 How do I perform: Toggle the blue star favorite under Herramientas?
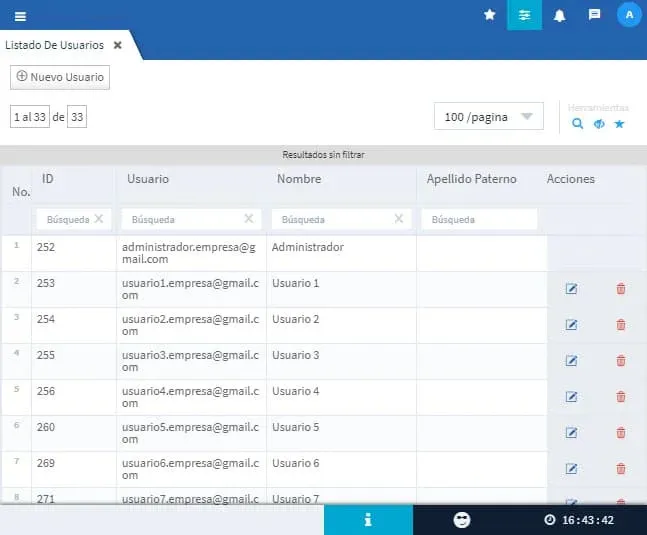[x=619, y=124]
